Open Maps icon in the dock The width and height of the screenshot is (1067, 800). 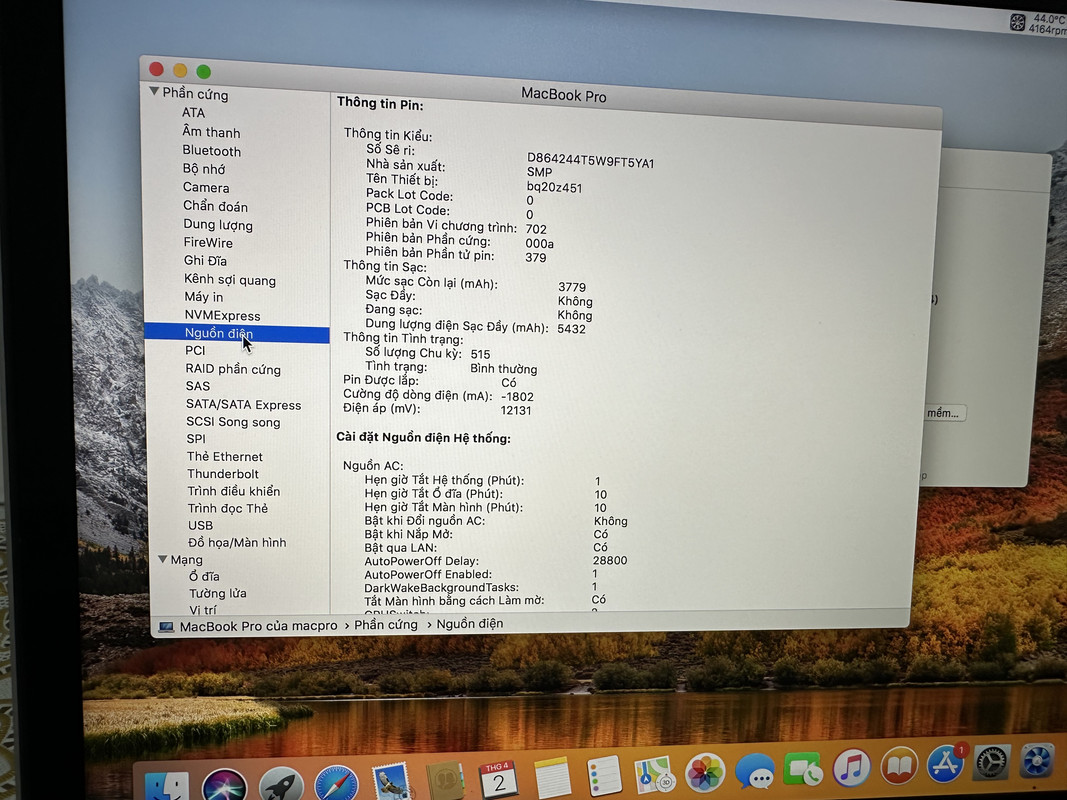tap(655, 774)
